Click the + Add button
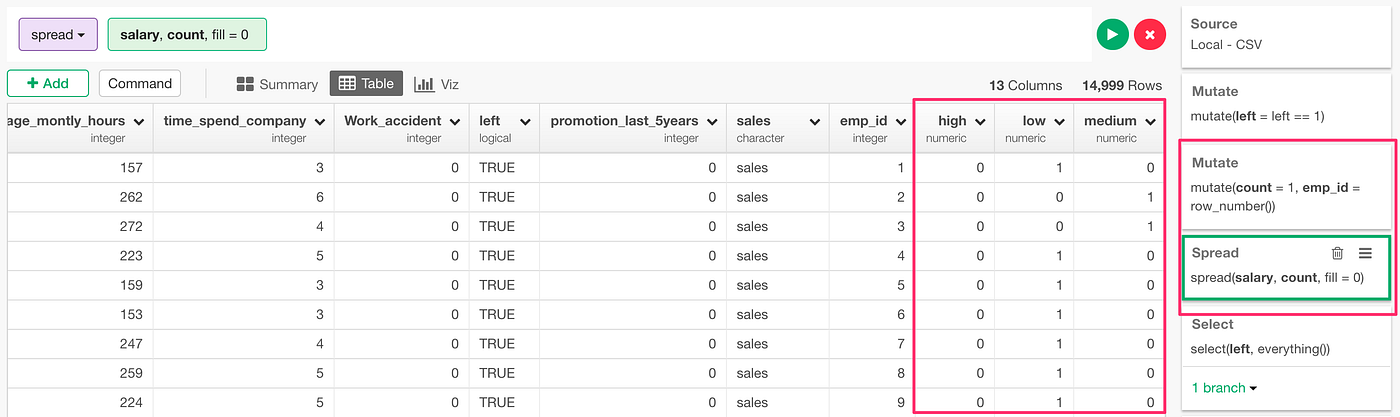 pos(47,84)
